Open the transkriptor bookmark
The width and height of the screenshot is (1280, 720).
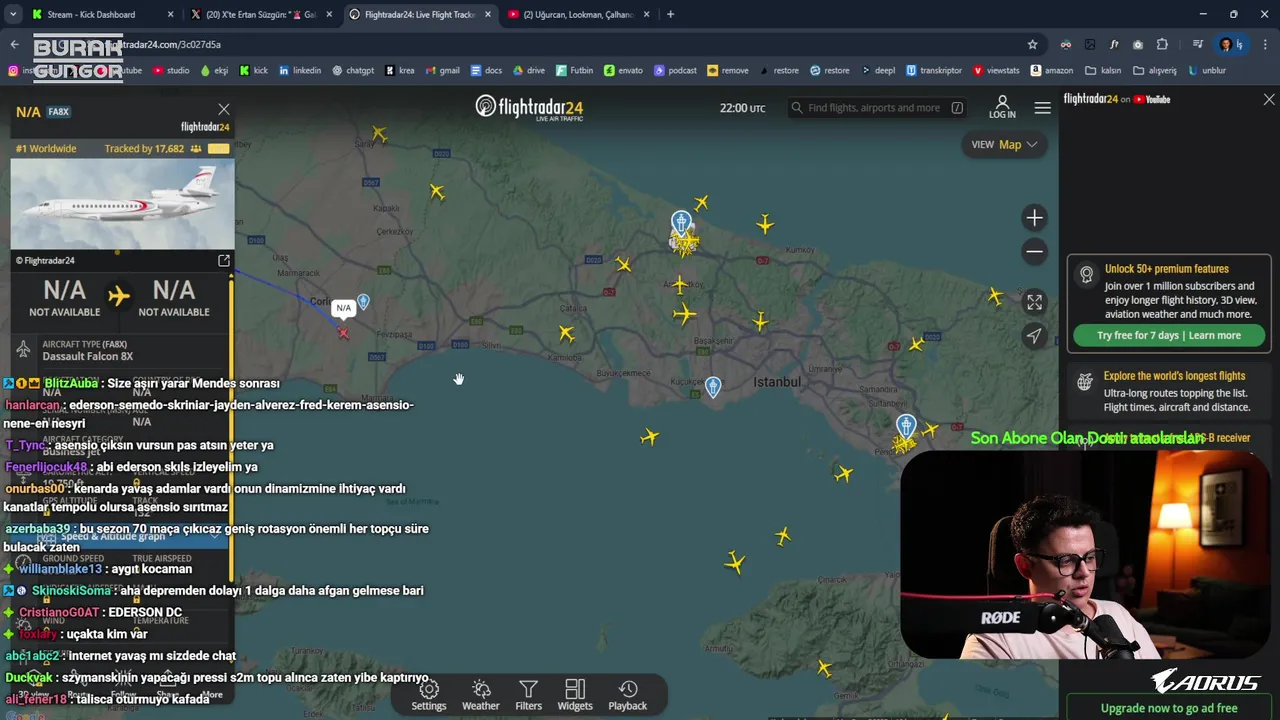[934, 70]
